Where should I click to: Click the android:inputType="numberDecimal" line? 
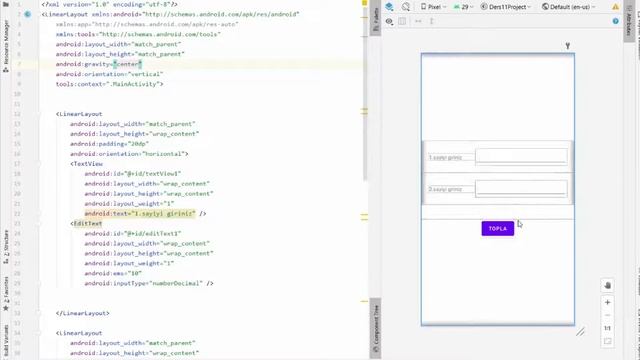click(x=149, y=283)
